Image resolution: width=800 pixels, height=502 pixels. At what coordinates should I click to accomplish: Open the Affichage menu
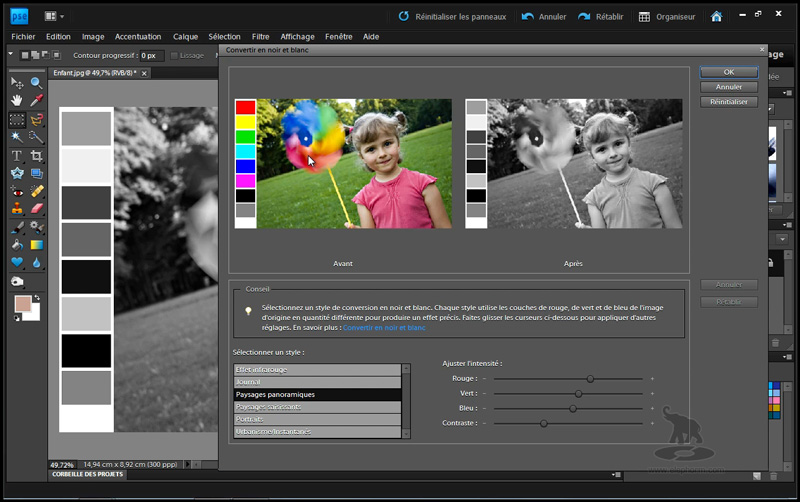(x=297, y=37)
